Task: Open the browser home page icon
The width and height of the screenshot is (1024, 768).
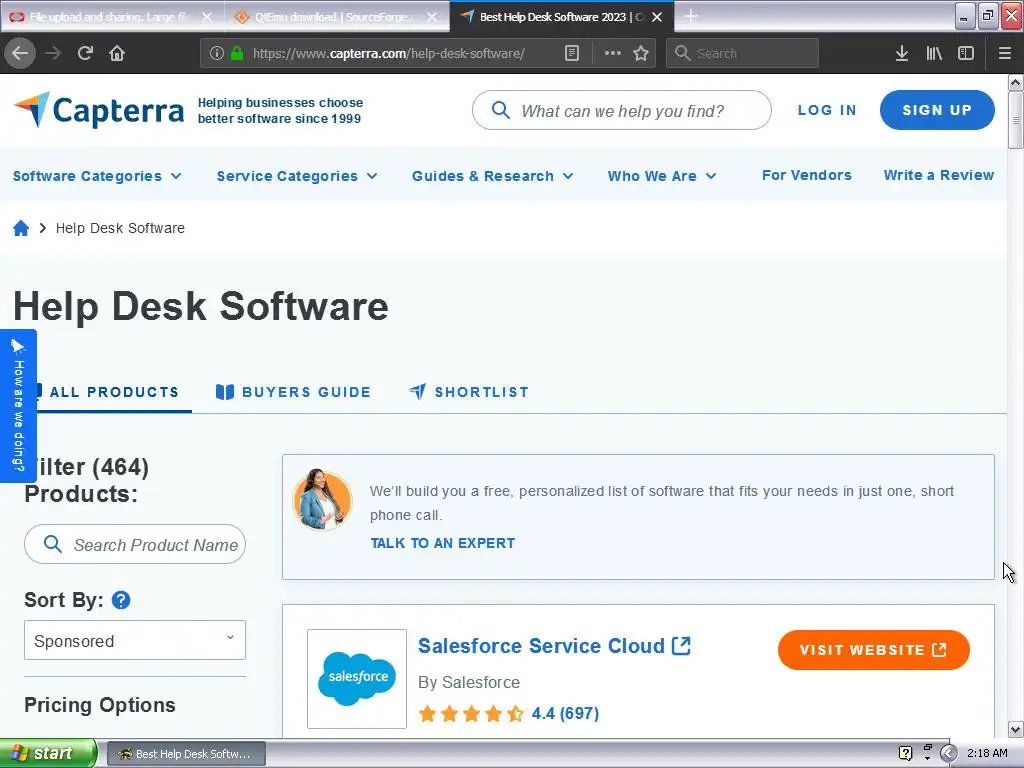Action: (117, 53)
